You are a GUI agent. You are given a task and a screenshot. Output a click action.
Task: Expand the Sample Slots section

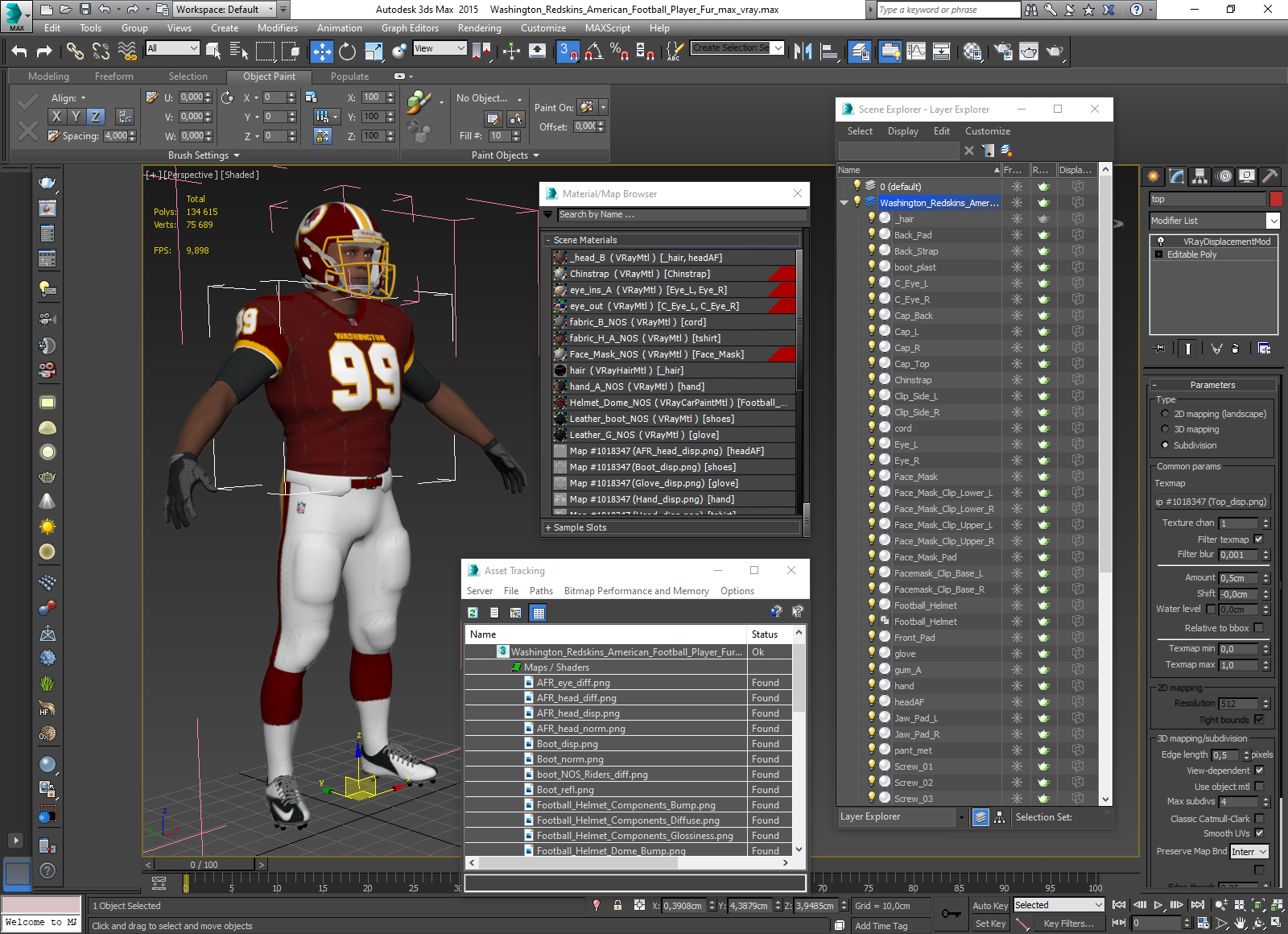tap(548, 527)
